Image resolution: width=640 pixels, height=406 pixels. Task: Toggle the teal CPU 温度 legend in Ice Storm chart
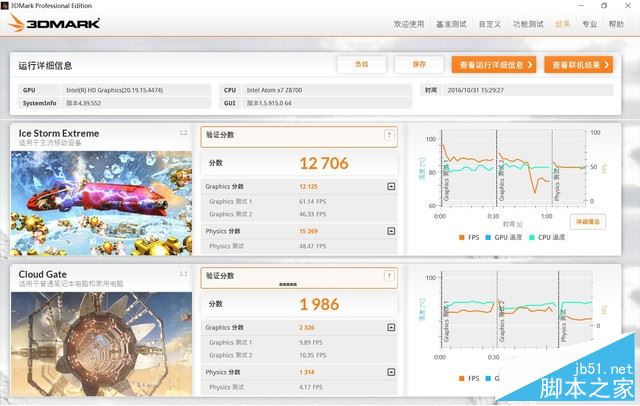tap(547, 237)
